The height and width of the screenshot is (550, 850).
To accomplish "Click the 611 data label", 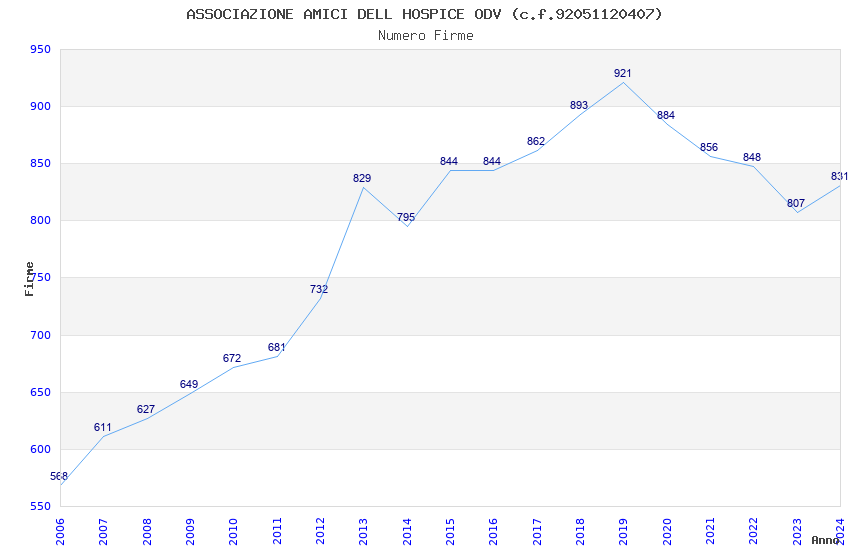I will tap(102, 428).
